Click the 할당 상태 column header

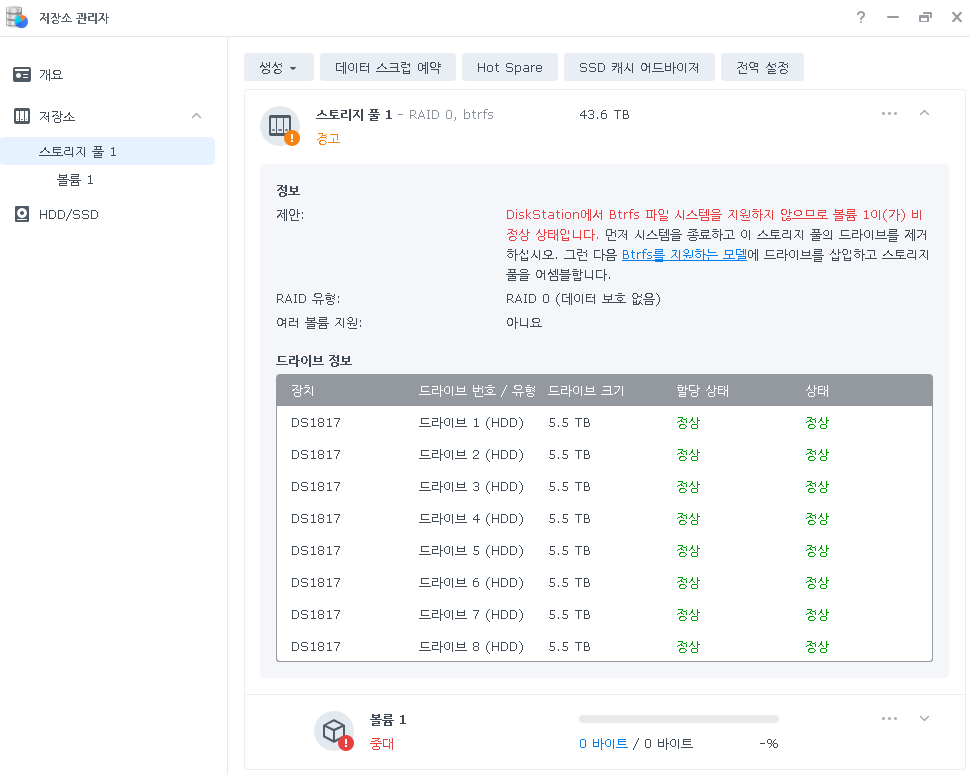pos(702,391)
